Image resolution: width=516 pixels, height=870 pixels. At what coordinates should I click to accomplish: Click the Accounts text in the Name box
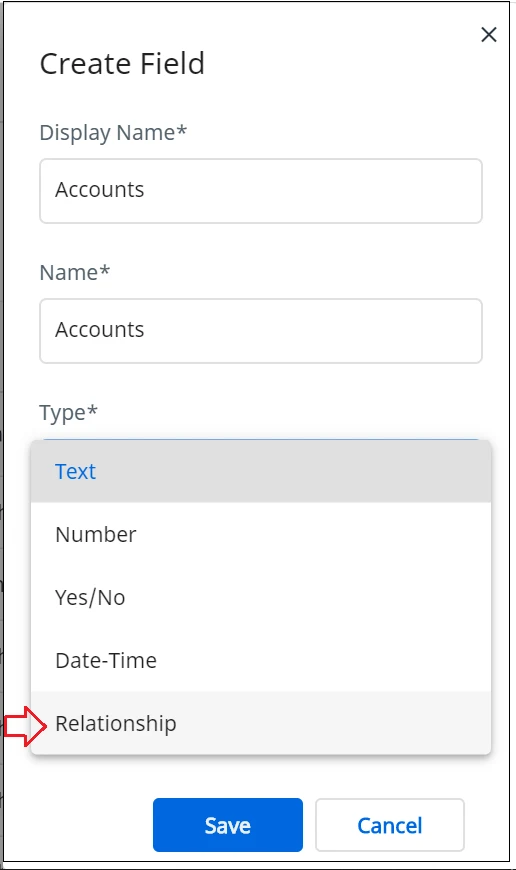click(x=100, y=330)
